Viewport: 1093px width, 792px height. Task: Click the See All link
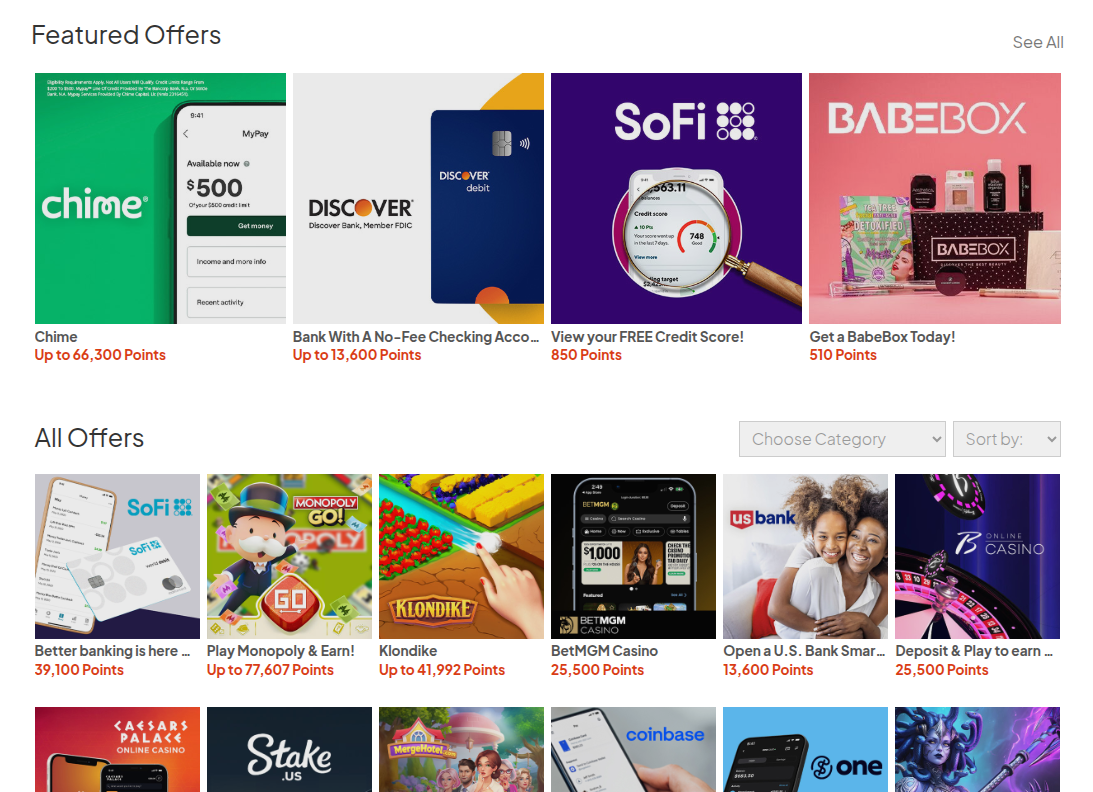1038,43
